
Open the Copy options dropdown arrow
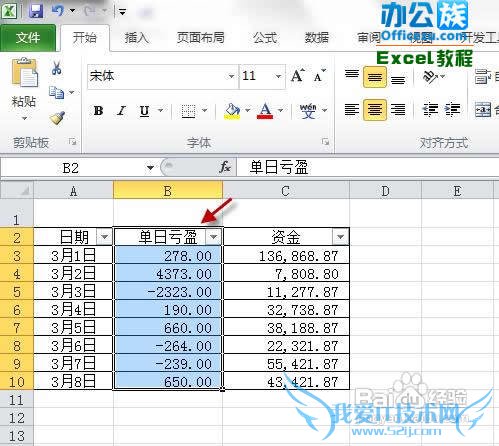(72, 92)
